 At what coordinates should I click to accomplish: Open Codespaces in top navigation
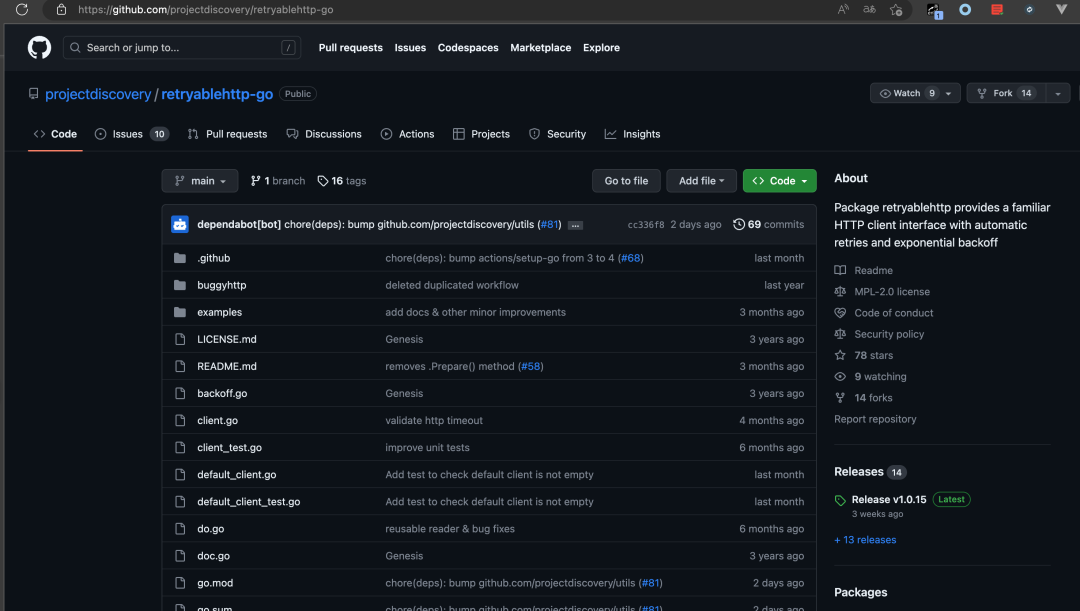point(468,48)
